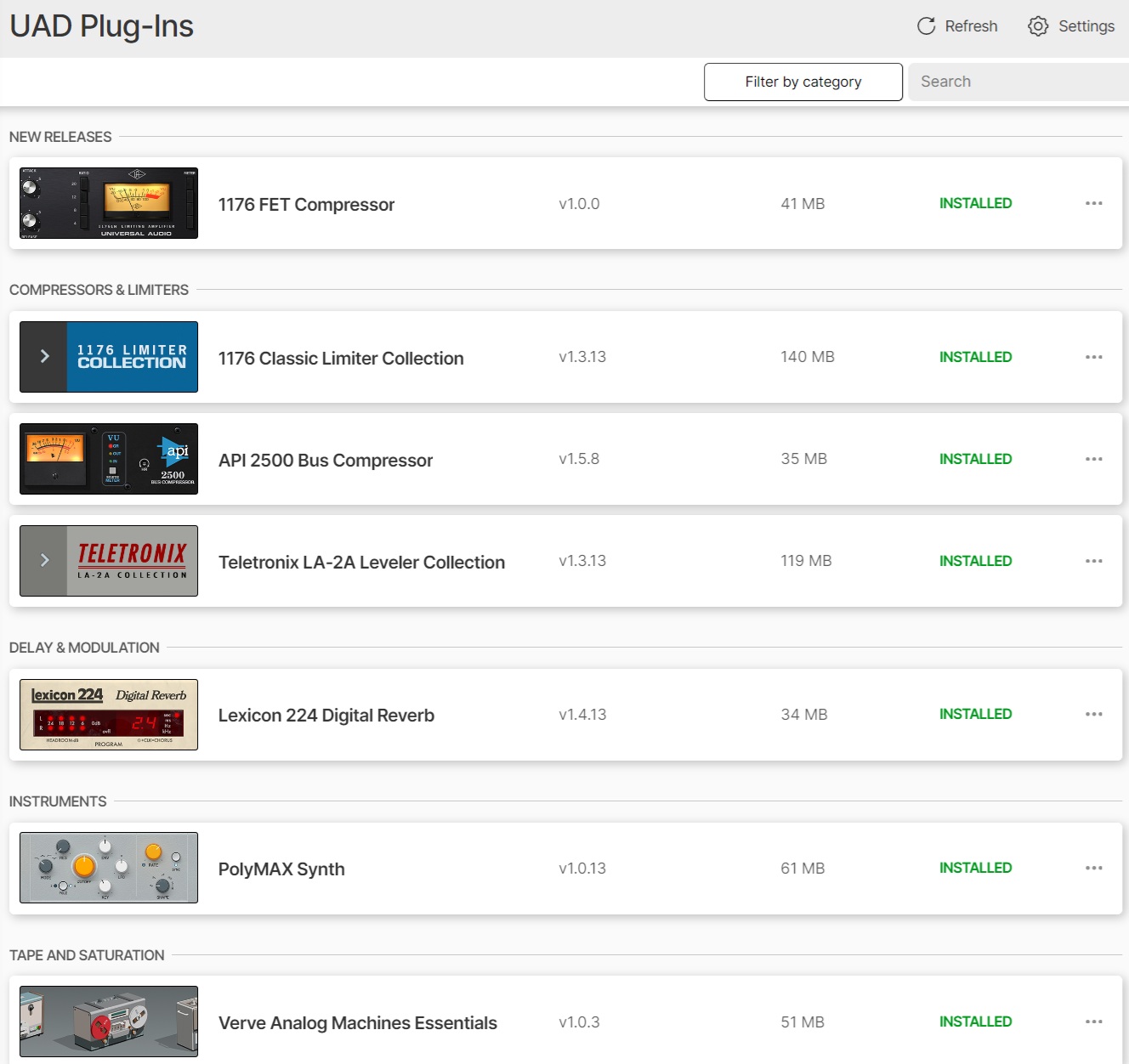1129x1064 pixels.
Task: Click the Verve Analog Machines thumbnail
Action: click(x=109, y=1022)
